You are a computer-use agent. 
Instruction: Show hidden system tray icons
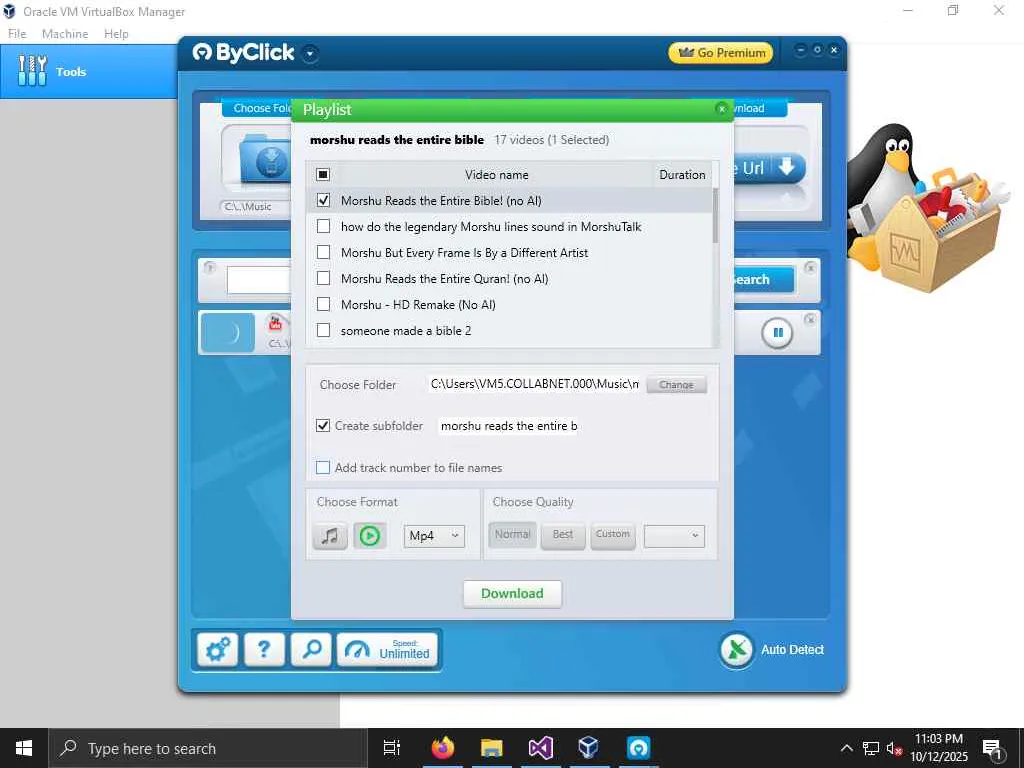[846, 748]
